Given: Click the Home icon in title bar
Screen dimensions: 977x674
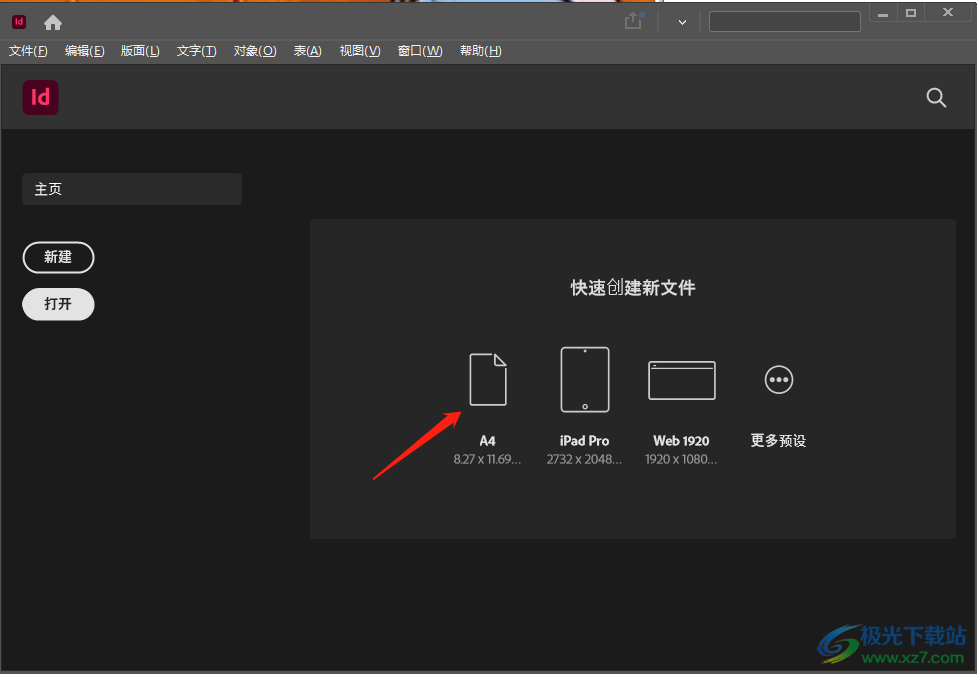Looking at the screenshot, I should [x=53, y=23].
